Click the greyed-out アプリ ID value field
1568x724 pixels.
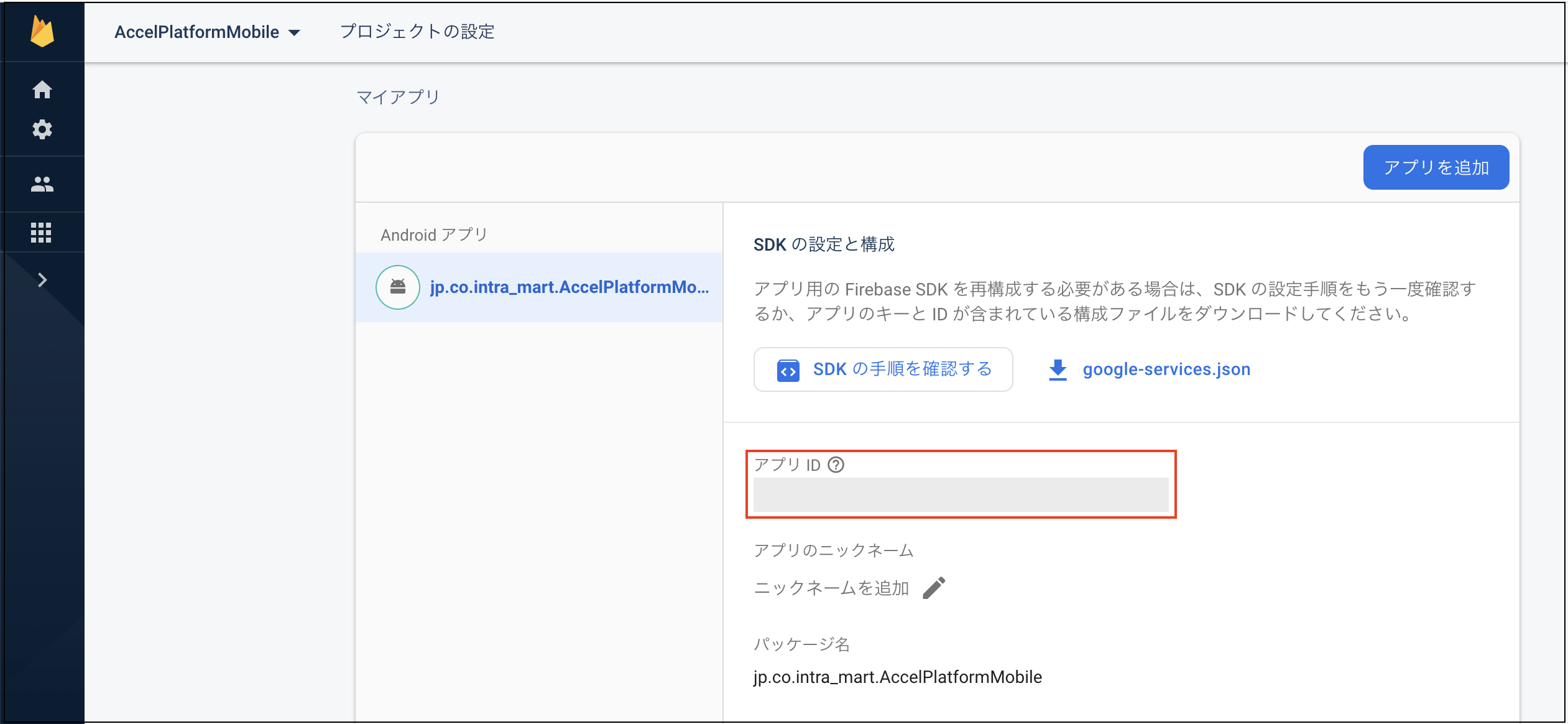(961, 494)
